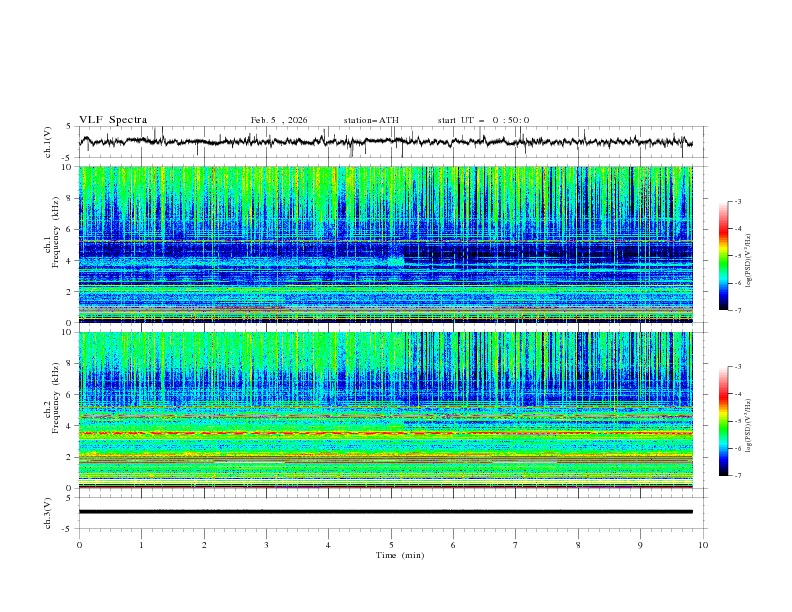This screenshot has width=792, height=612.
Task: Click the time-axis tick label "3"
Action: point(266,545)
